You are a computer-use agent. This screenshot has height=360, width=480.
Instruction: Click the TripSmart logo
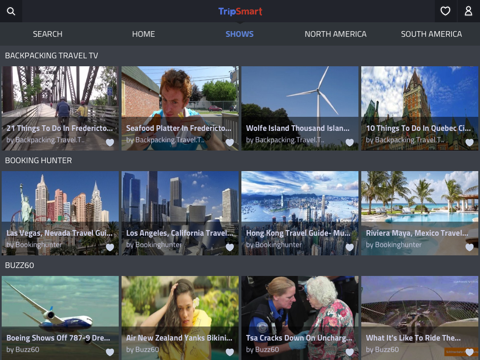pos(240,11)
